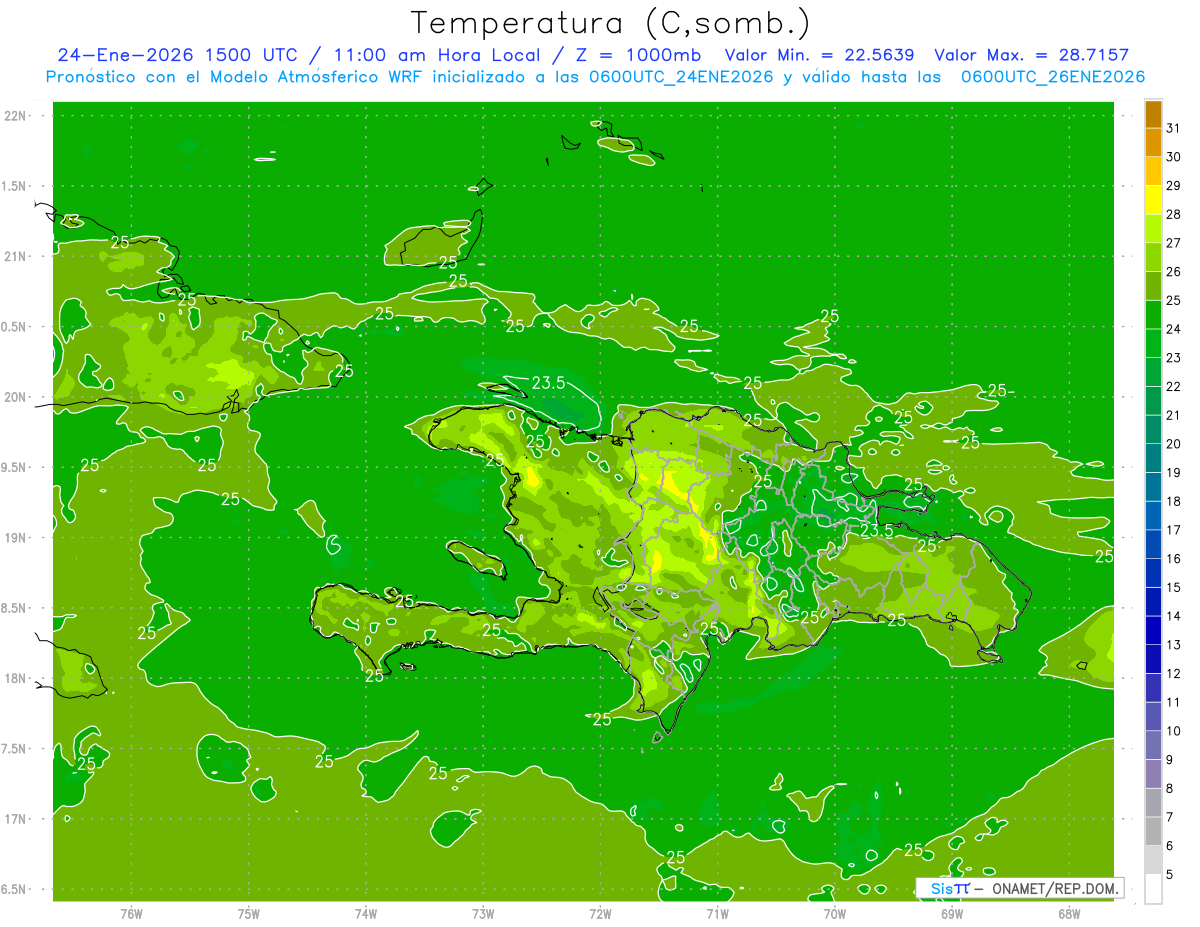Click the "20N" latitude axis label
The width and height of the screenshot is (1200, 927).
pyautogui.click(x=13, y=397)
